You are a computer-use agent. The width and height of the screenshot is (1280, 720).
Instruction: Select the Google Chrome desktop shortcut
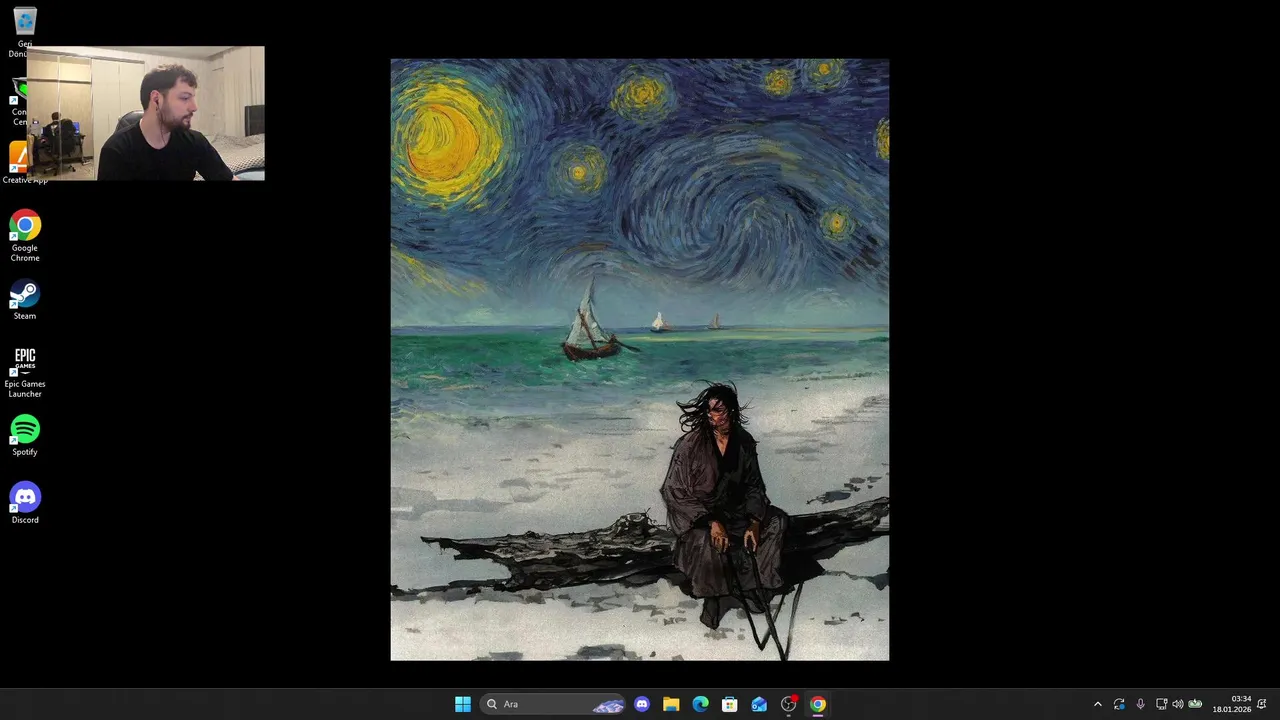click(x=25, y=236)
